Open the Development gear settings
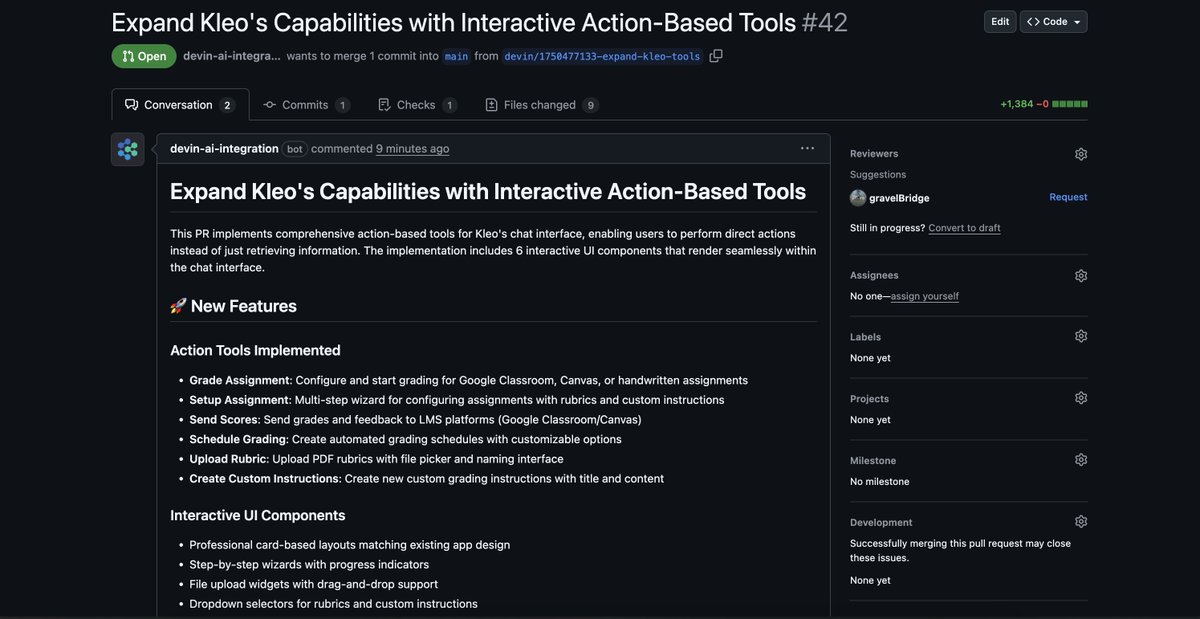1200x619 pixels. click(x=1081, y=522)
